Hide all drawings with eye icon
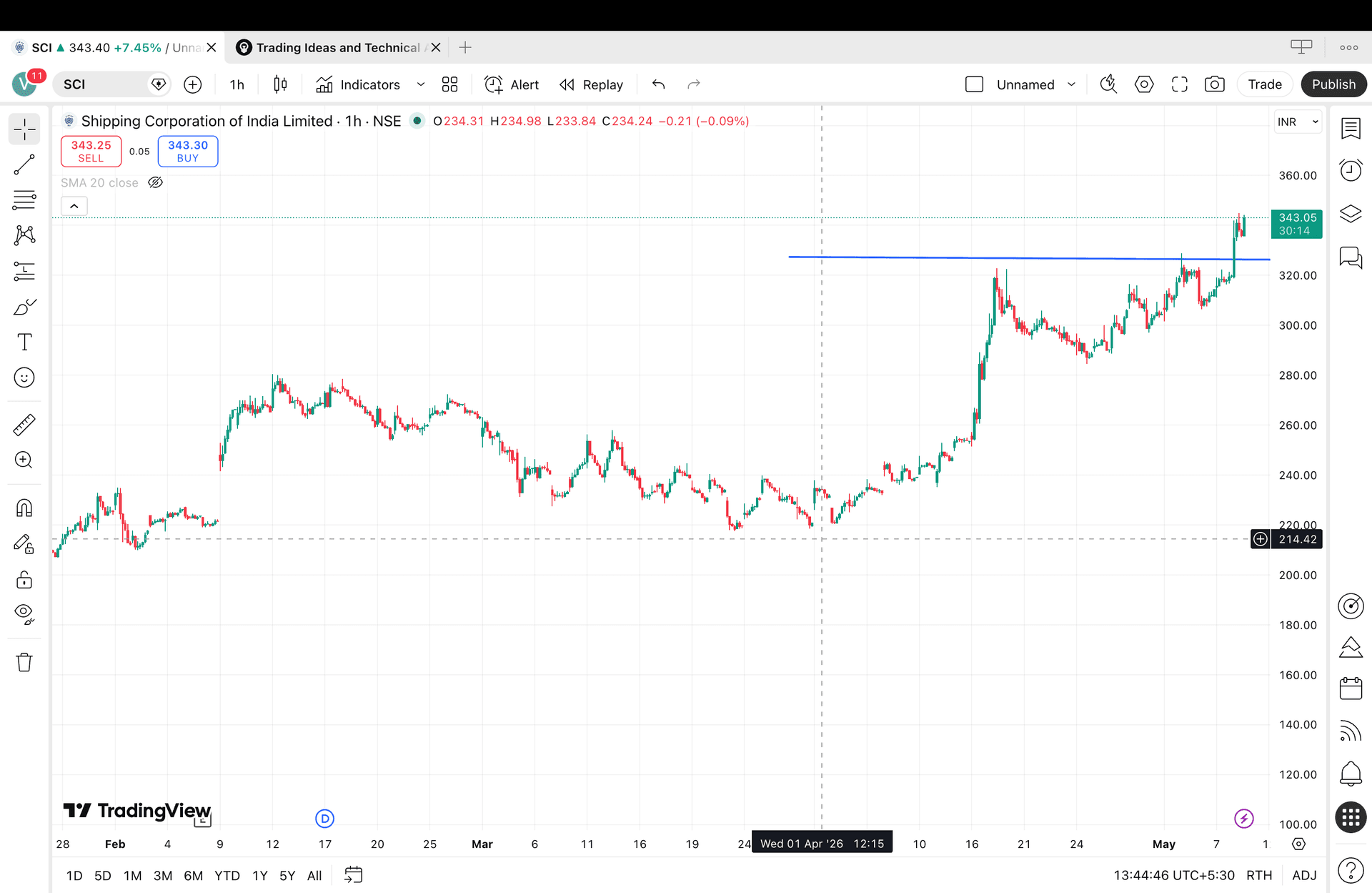This screenshot has height=893, width=1372. (24, 614)
